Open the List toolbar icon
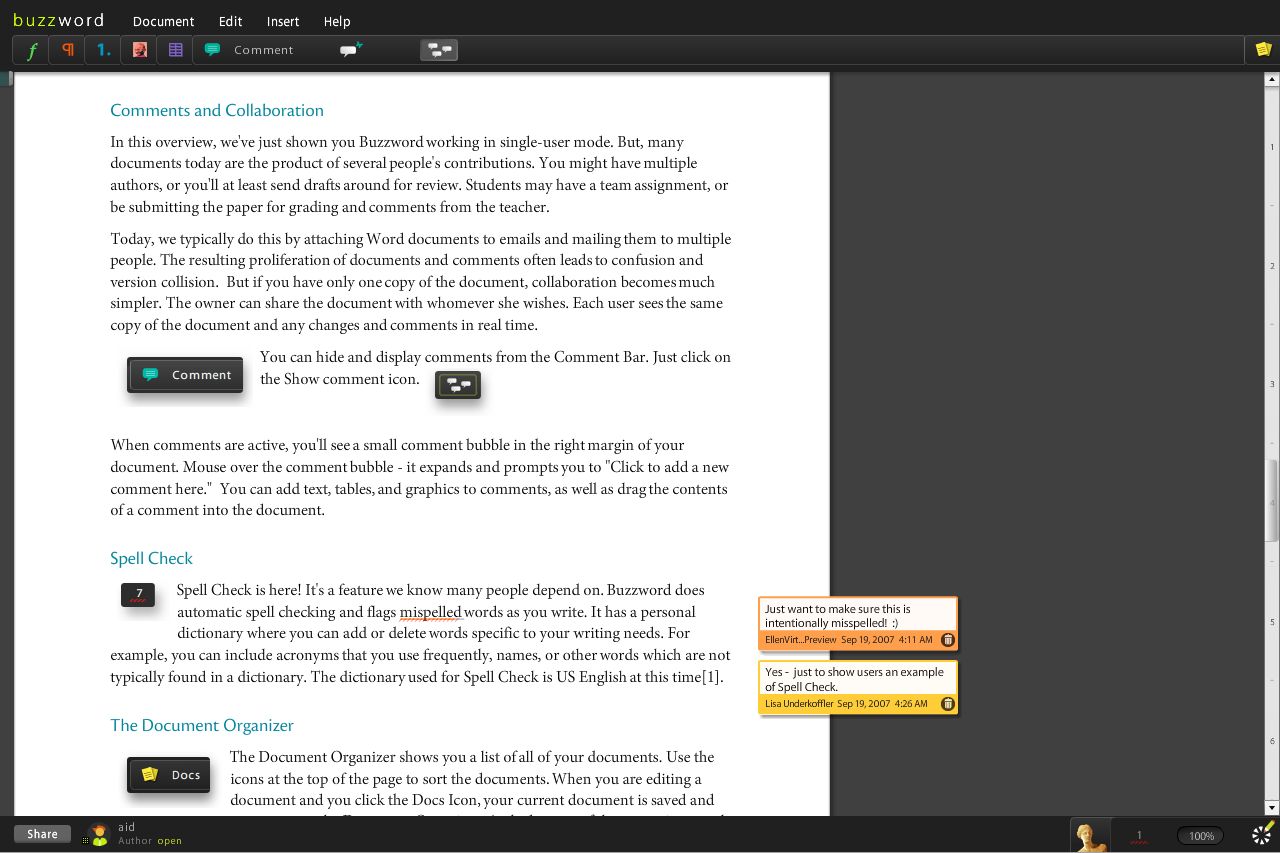The height and width of the screenshot is (853, 1280). [104, 50]
